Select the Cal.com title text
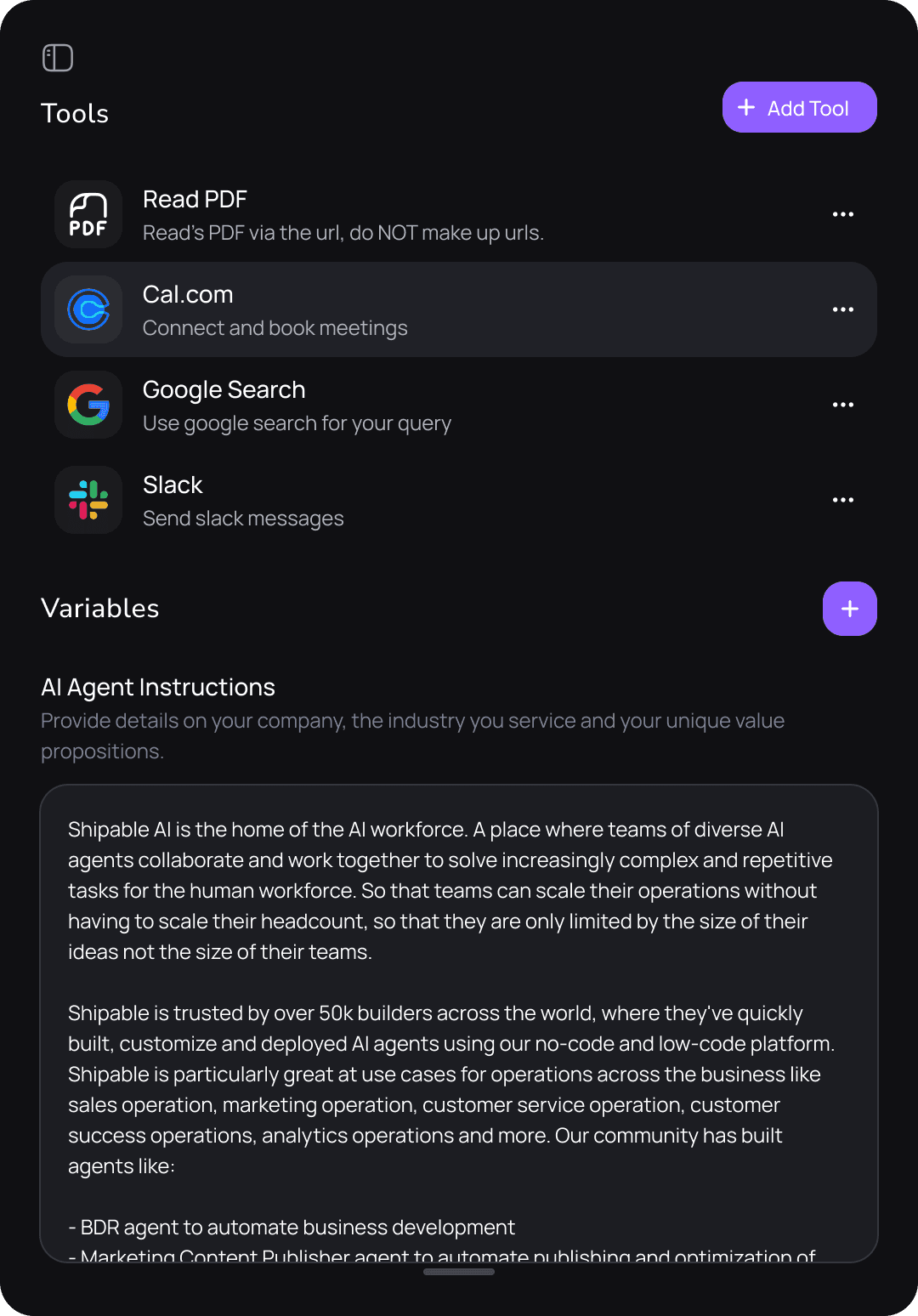This screenshot has height=1316, width=918. click(188, 294)
